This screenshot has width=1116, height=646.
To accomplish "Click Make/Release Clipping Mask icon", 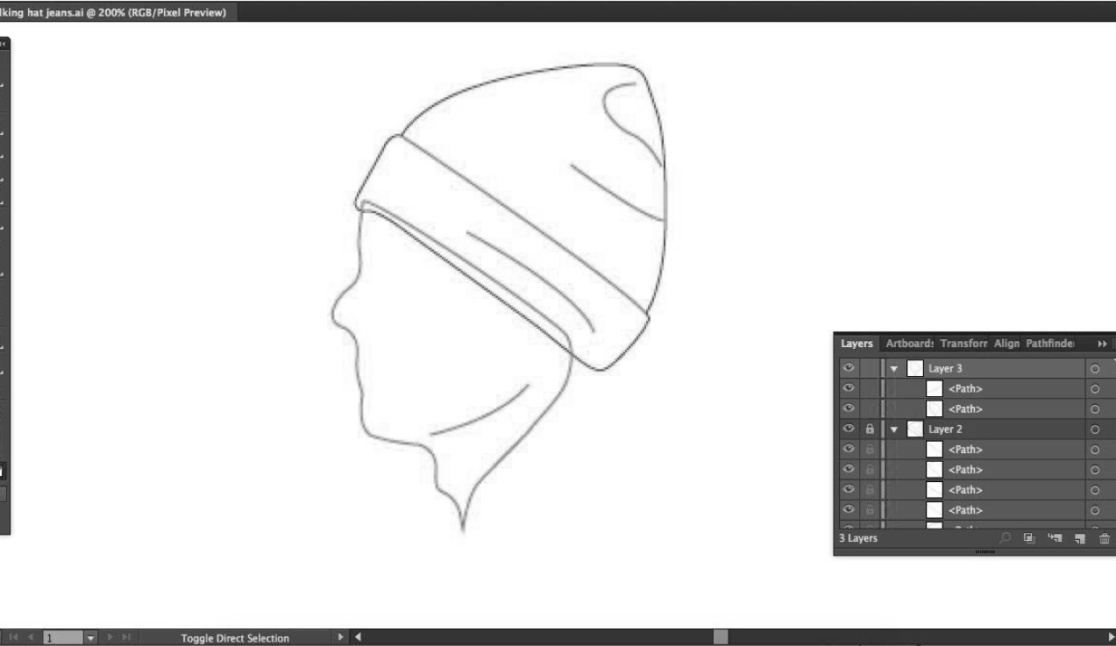I will coord(1028,538).
